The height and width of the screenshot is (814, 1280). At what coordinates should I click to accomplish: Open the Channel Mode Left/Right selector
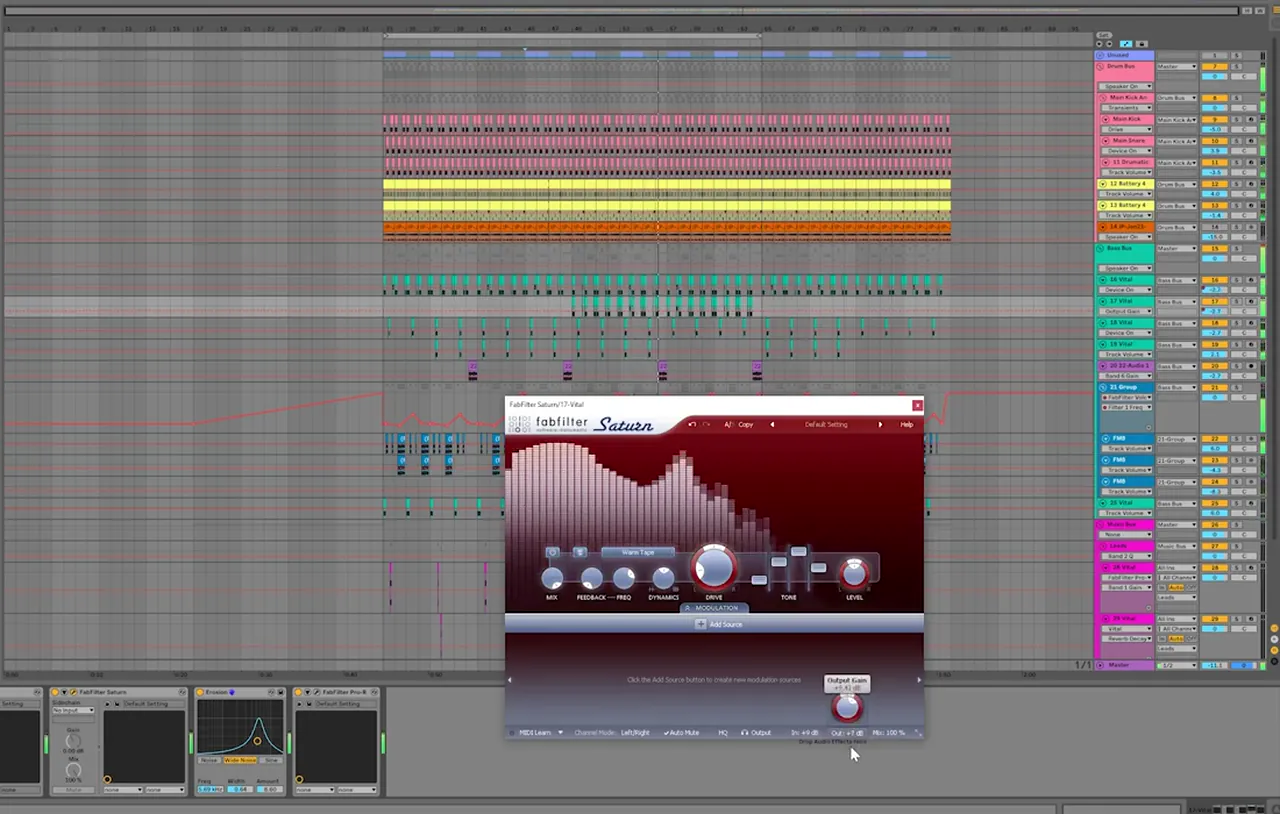(x=635, y=732)
